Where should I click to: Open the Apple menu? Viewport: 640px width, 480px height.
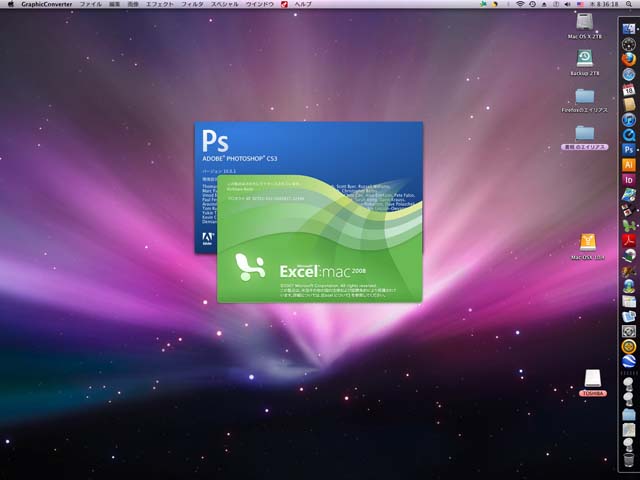pyautogui.click(x=11, y=4)
